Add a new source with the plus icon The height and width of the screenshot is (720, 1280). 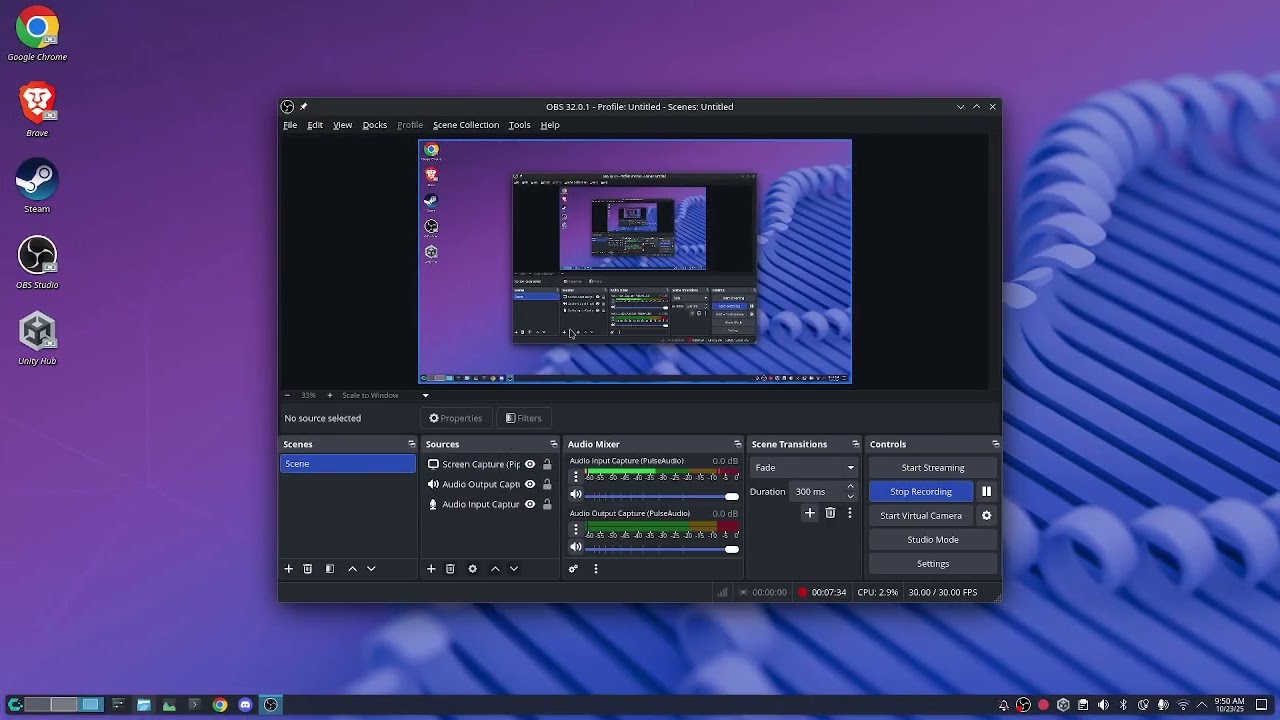[431, 569]
